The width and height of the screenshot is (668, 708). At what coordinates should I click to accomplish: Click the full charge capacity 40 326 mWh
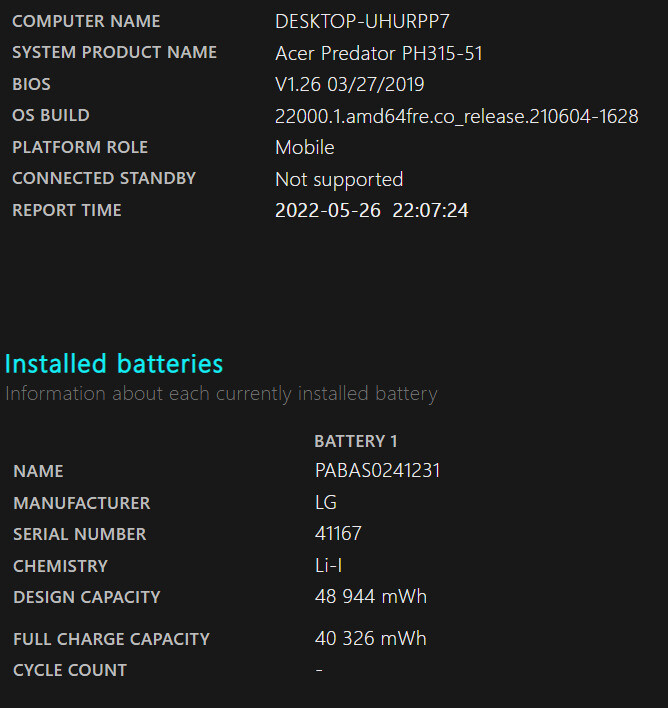[371, 639]
